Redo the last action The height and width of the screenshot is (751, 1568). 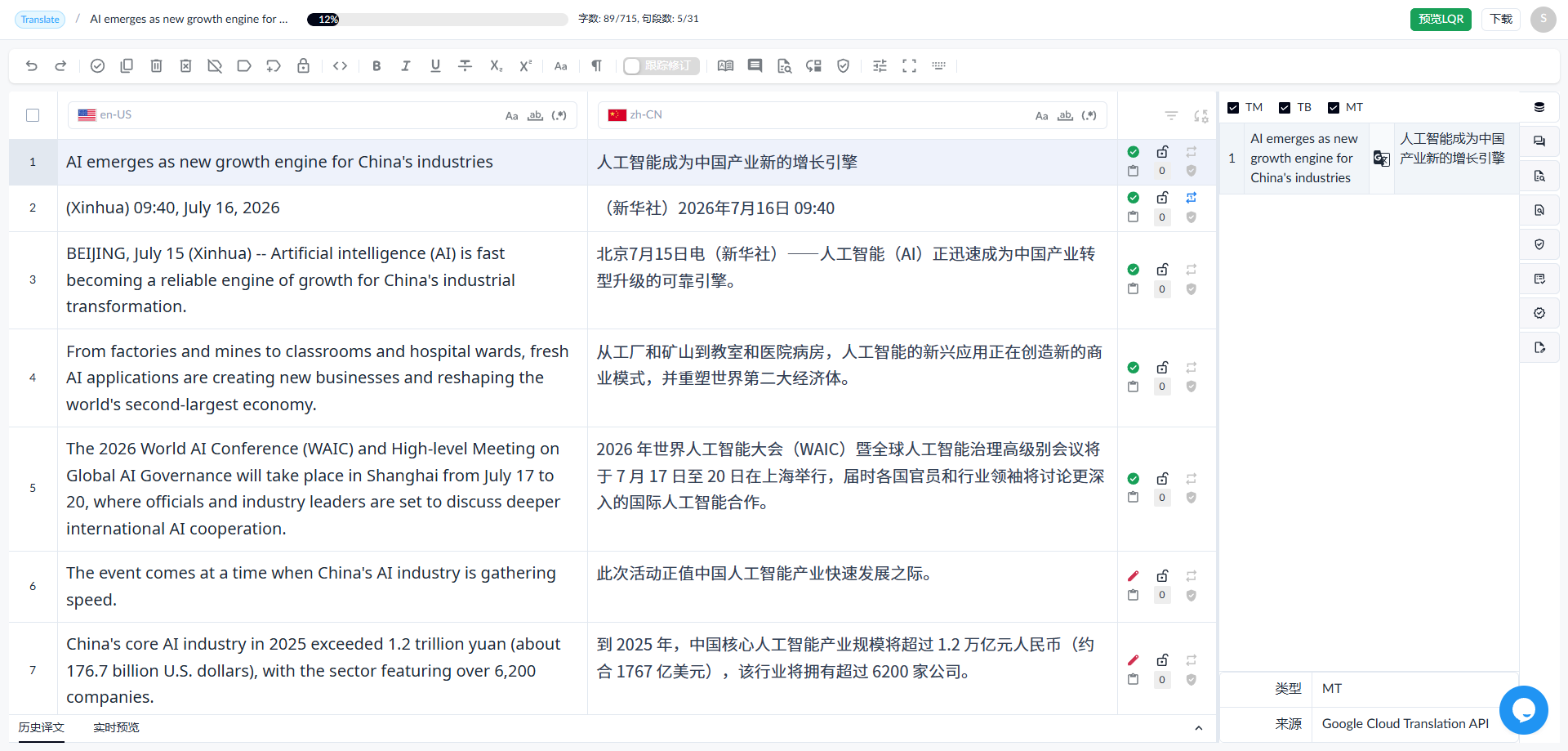click(60, 66)
